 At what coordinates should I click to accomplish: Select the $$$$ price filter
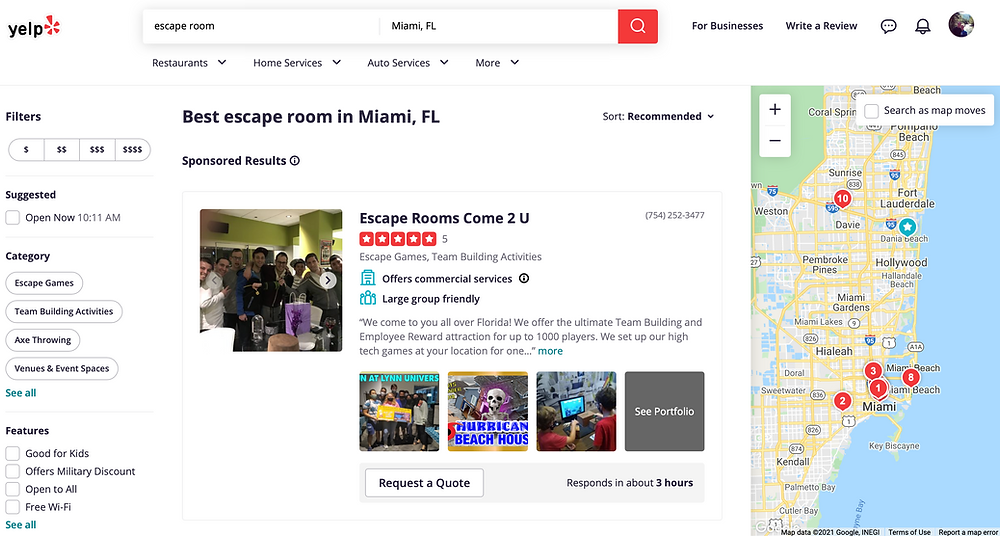(x=133, y=149)
